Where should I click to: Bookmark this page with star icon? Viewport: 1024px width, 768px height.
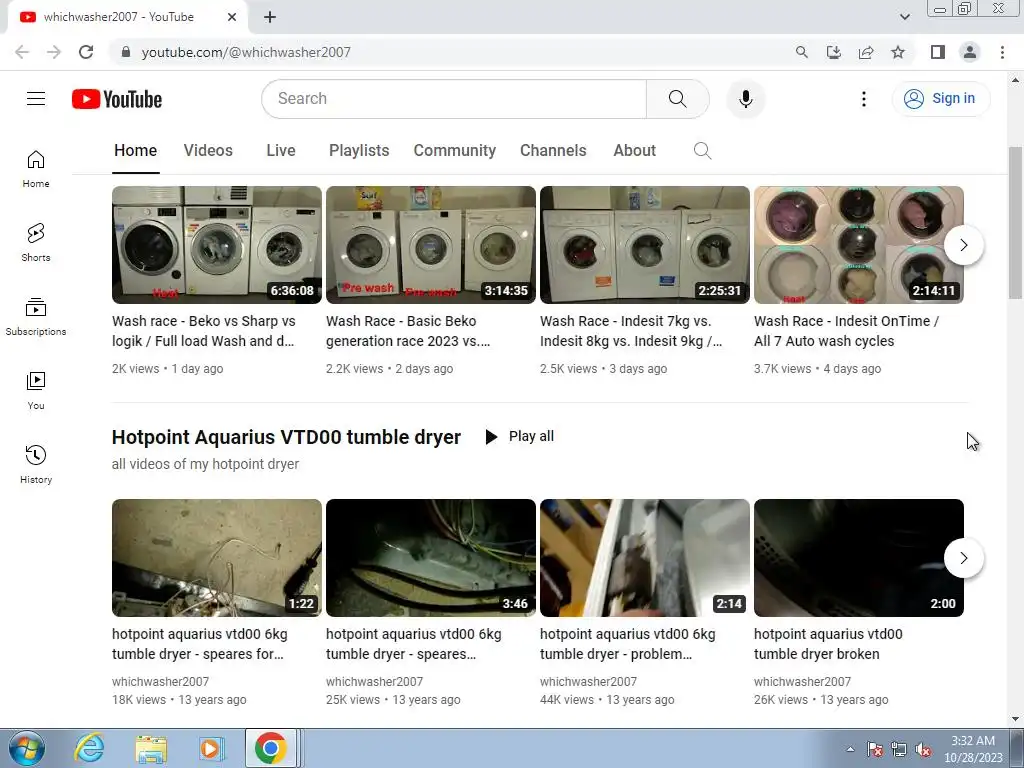coord(898,52)
